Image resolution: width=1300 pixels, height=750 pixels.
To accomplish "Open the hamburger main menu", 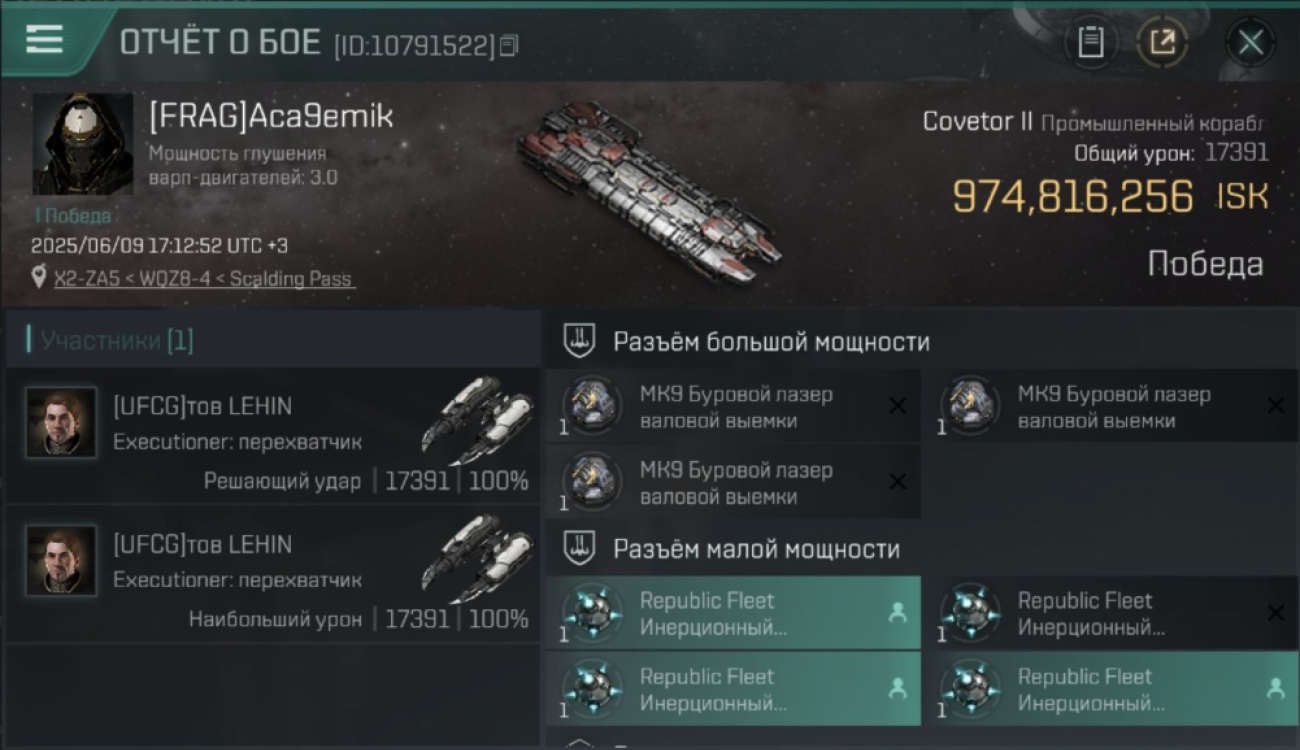I will coord(44,39).
